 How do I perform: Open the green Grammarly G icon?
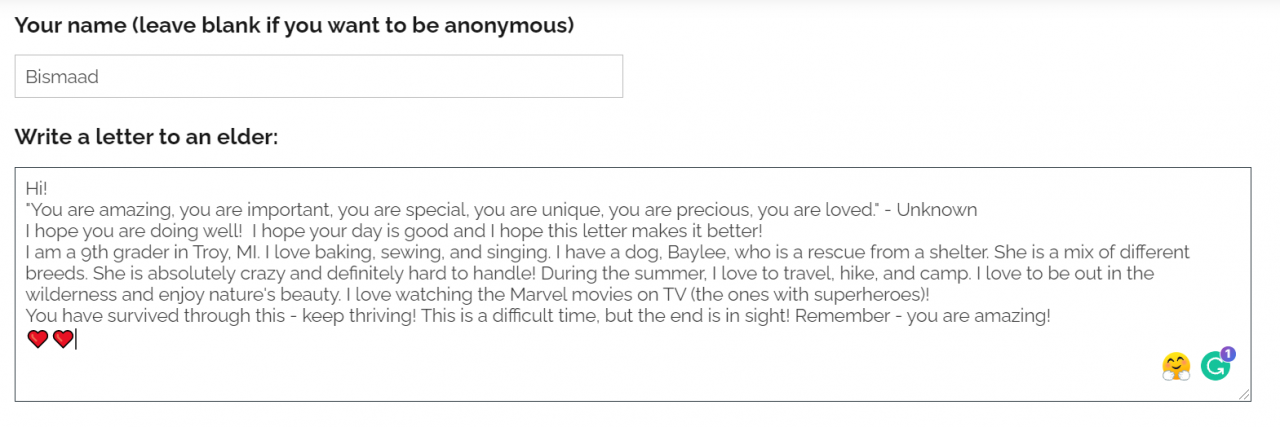1215,367
